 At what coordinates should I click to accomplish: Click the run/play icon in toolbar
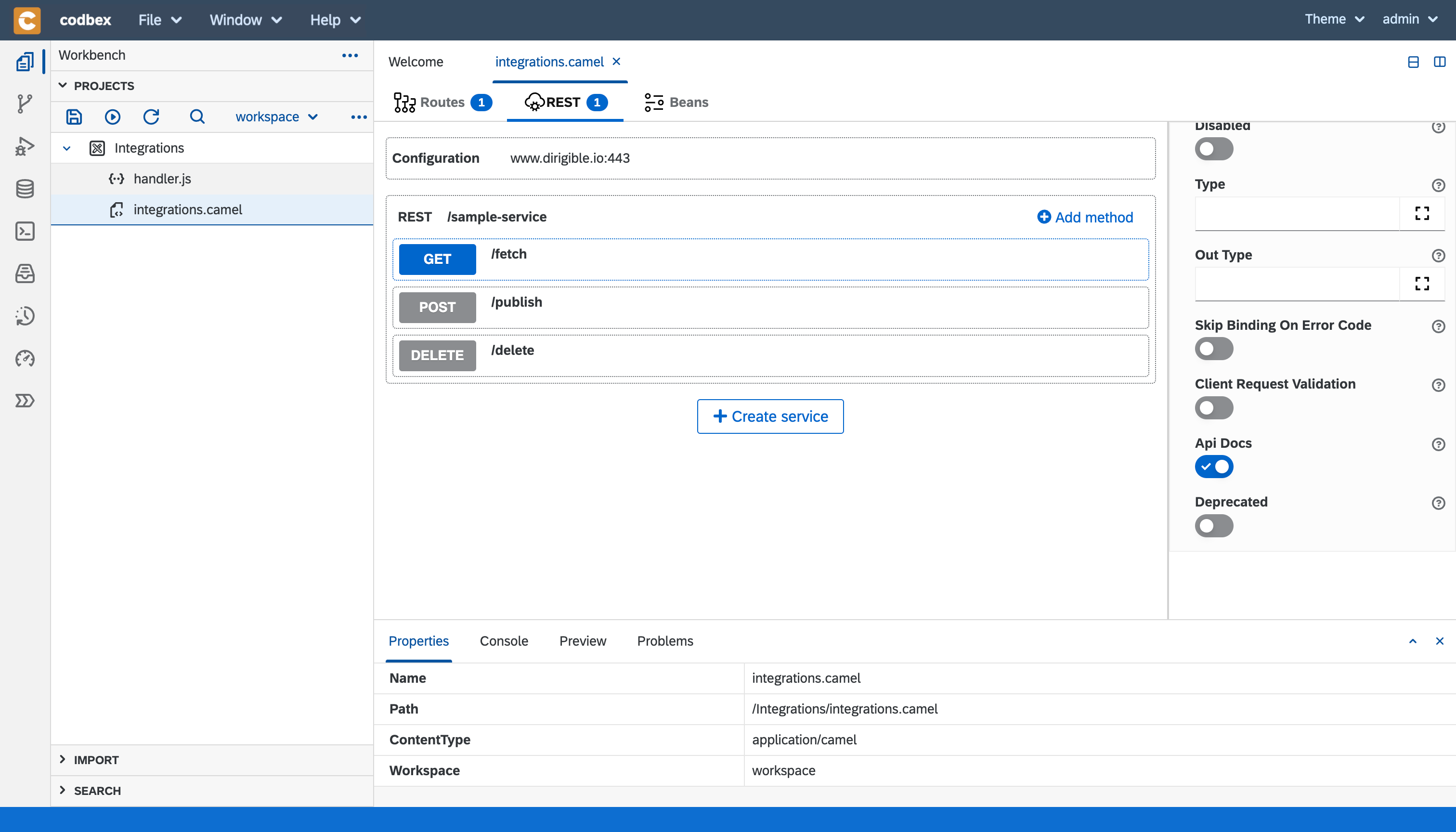click(112, 116)
